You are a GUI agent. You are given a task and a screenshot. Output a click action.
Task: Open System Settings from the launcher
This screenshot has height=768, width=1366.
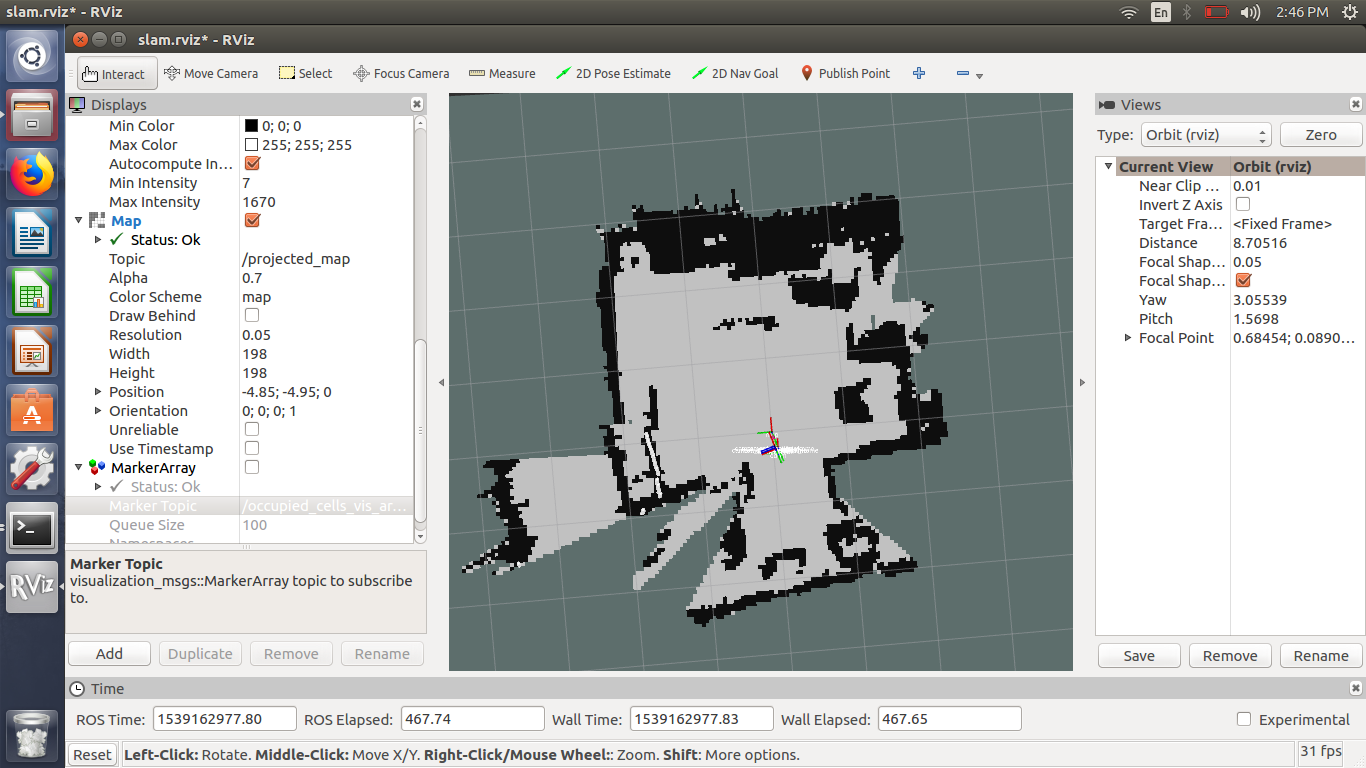coord(33,469)
